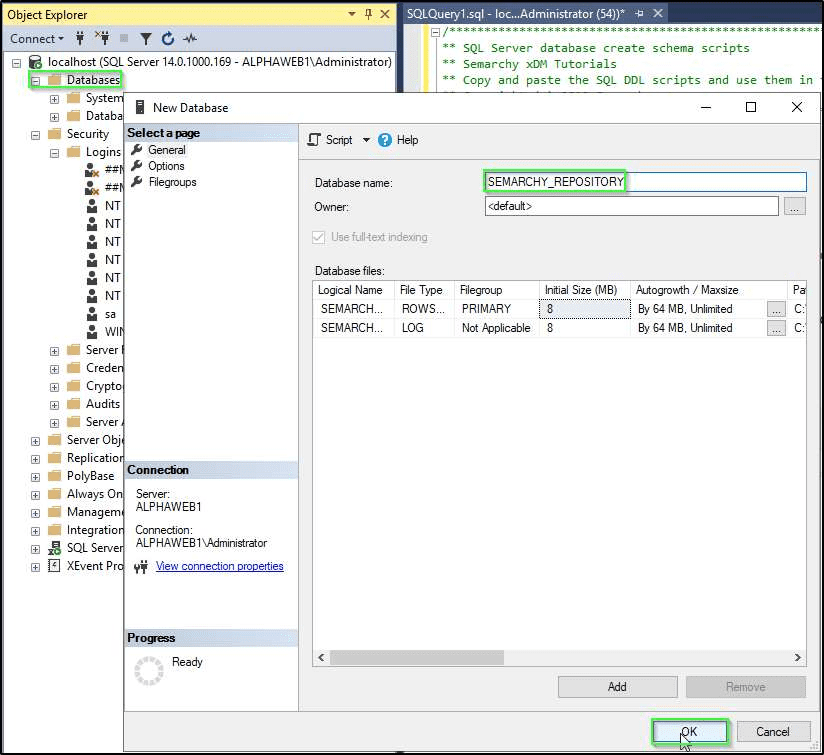Click the Add button
The image size is (824, 755).
pyautogui.click(x=617, y=687)
